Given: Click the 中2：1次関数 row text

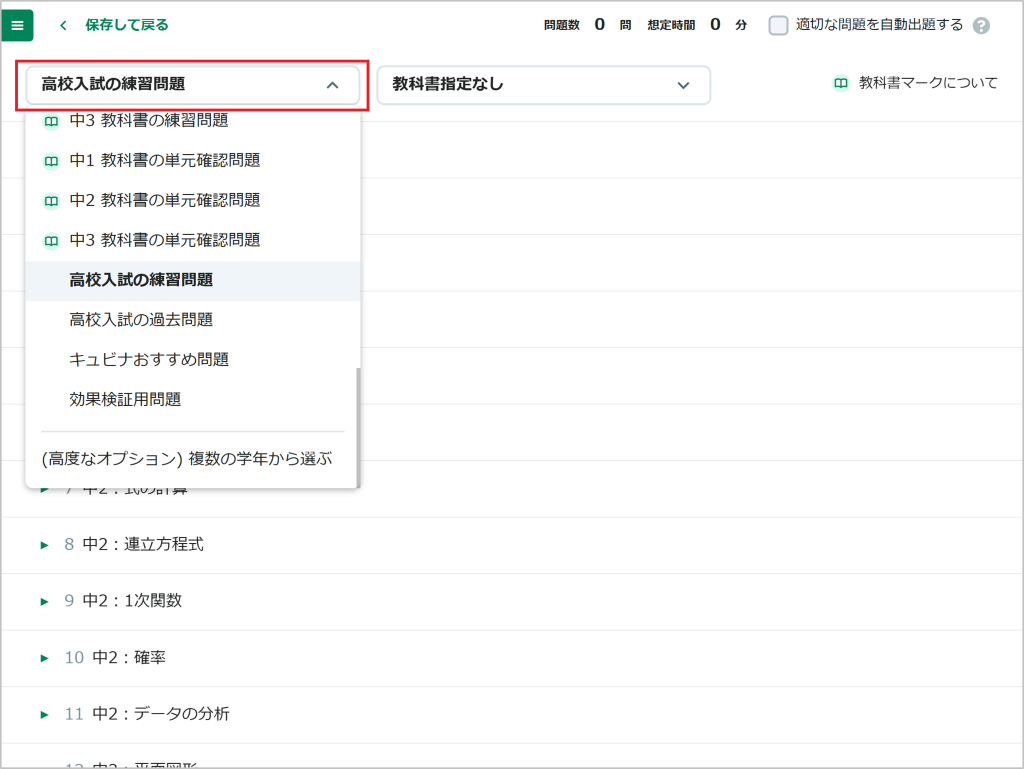Looking at the screenshot, I should [x=132, y=601].
